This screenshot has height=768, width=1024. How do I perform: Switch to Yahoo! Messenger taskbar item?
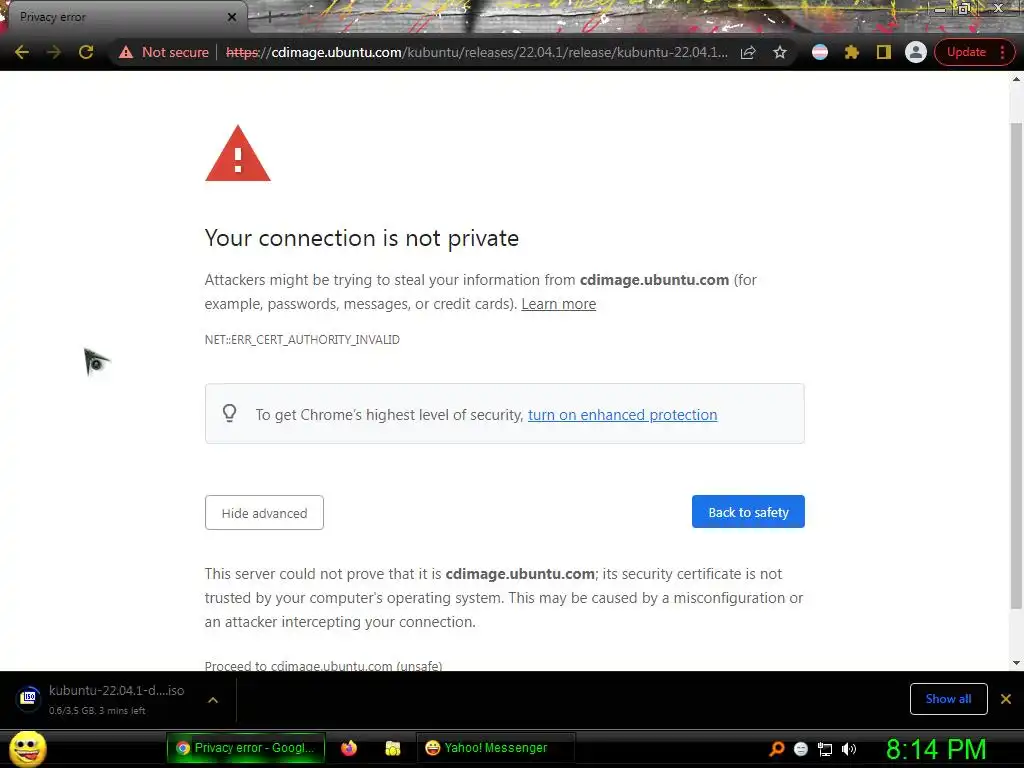[495, 748]
